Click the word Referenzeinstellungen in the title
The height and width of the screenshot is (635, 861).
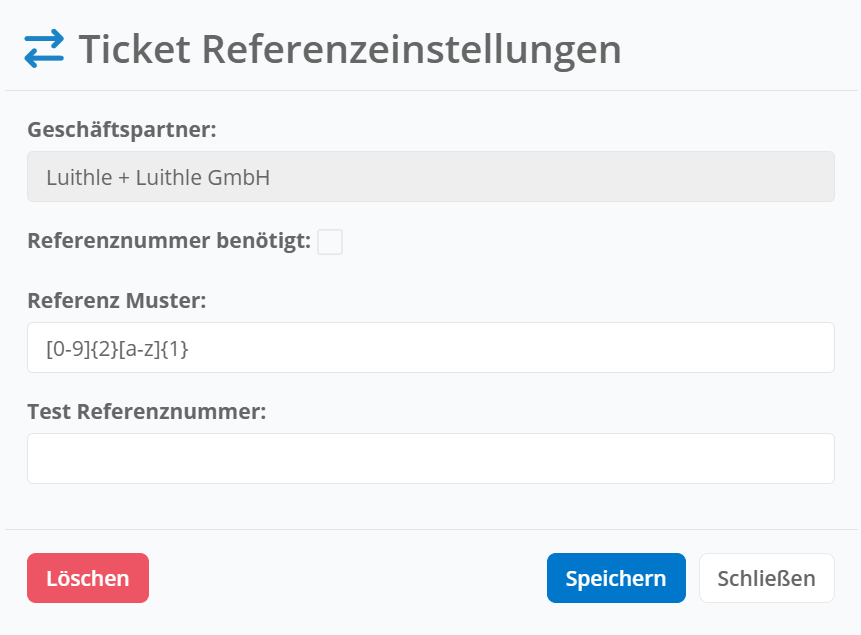(412, 51)
